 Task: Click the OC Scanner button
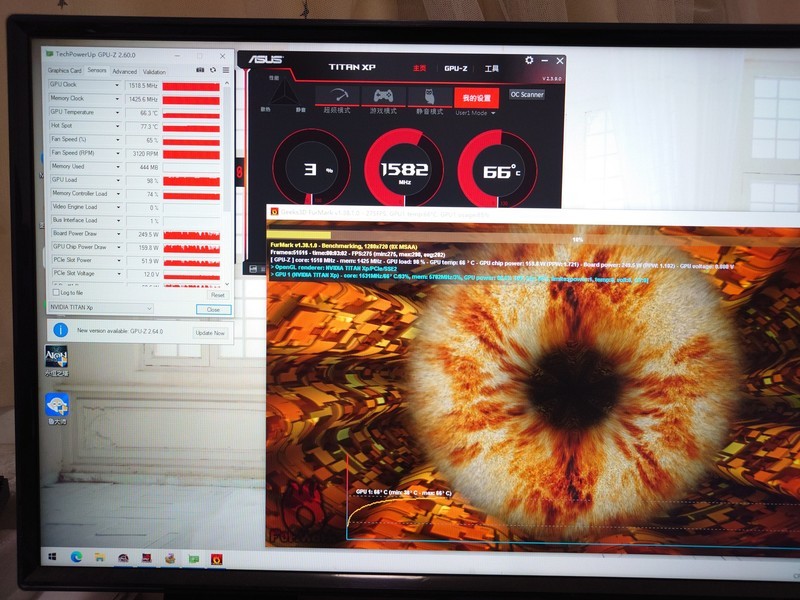pyautogui.click(x=527, y=94)
